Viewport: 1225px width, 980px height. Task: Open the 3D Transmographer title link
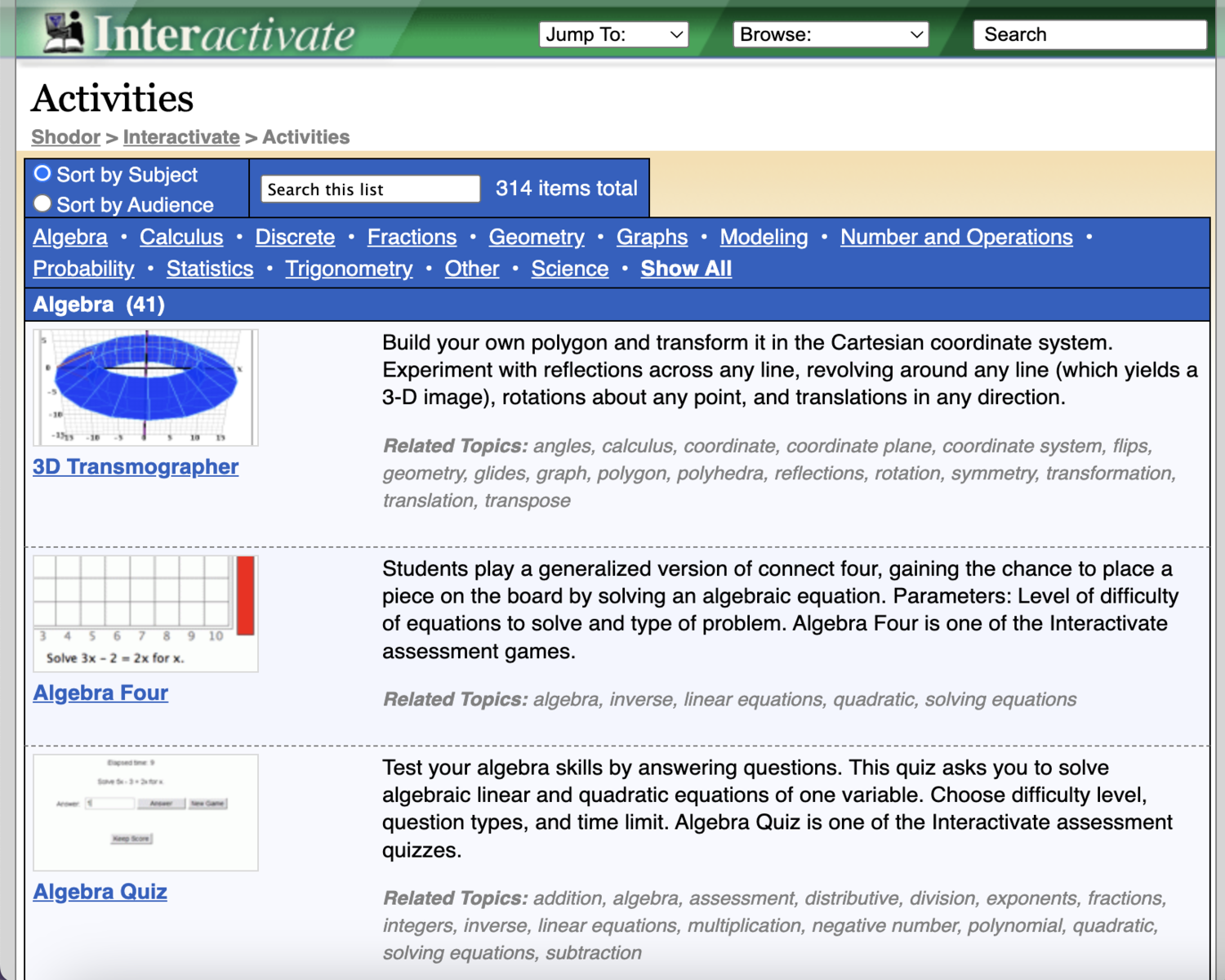pyautogui.click(x=136, y=466)
